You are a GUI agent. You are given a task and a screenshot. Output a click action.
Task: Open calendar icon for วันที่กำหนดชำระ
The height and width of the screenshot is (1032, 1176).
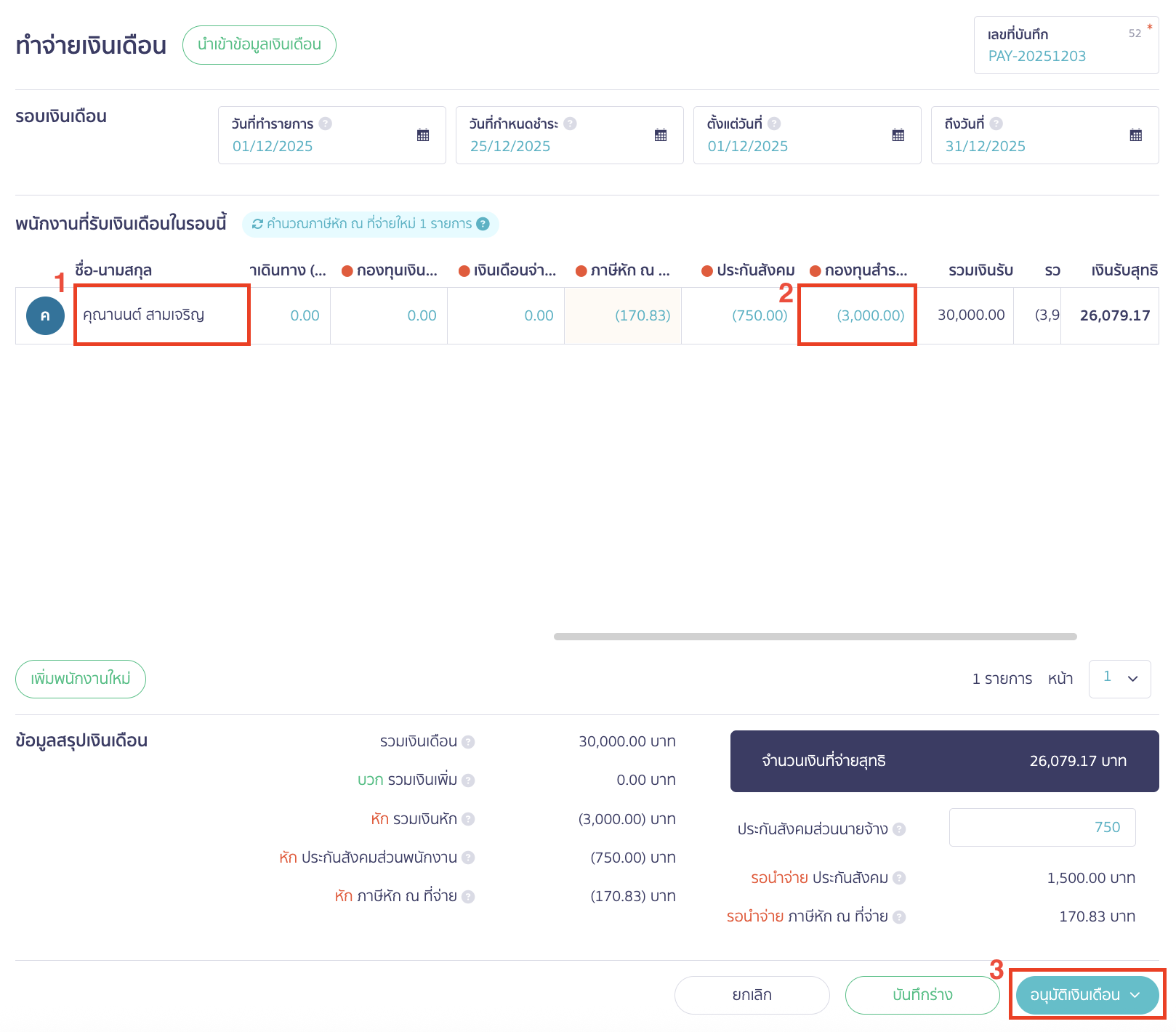pos(661,135)
